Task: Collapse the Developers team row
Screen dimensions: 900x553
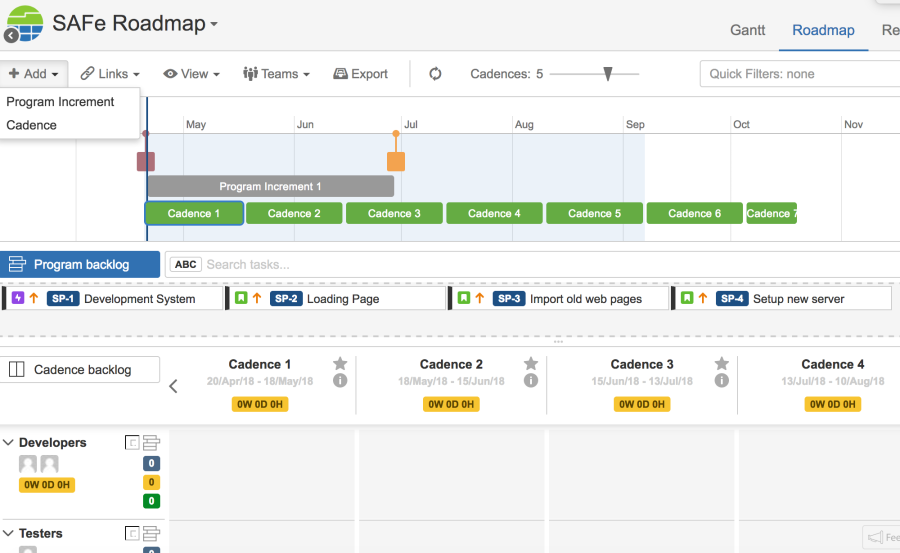Action: pyautogui.click(x=9, y=442)
